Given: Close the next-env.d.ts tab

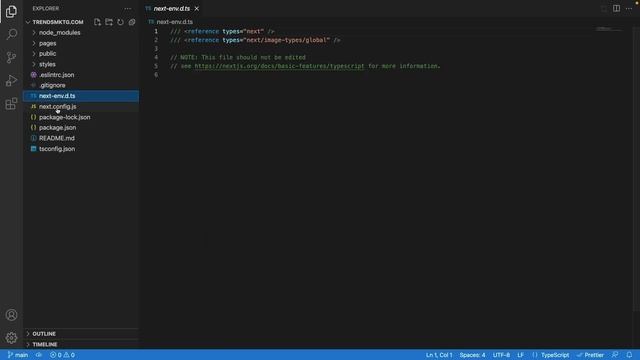Looking at the screenshot, I should coord(197,9).
